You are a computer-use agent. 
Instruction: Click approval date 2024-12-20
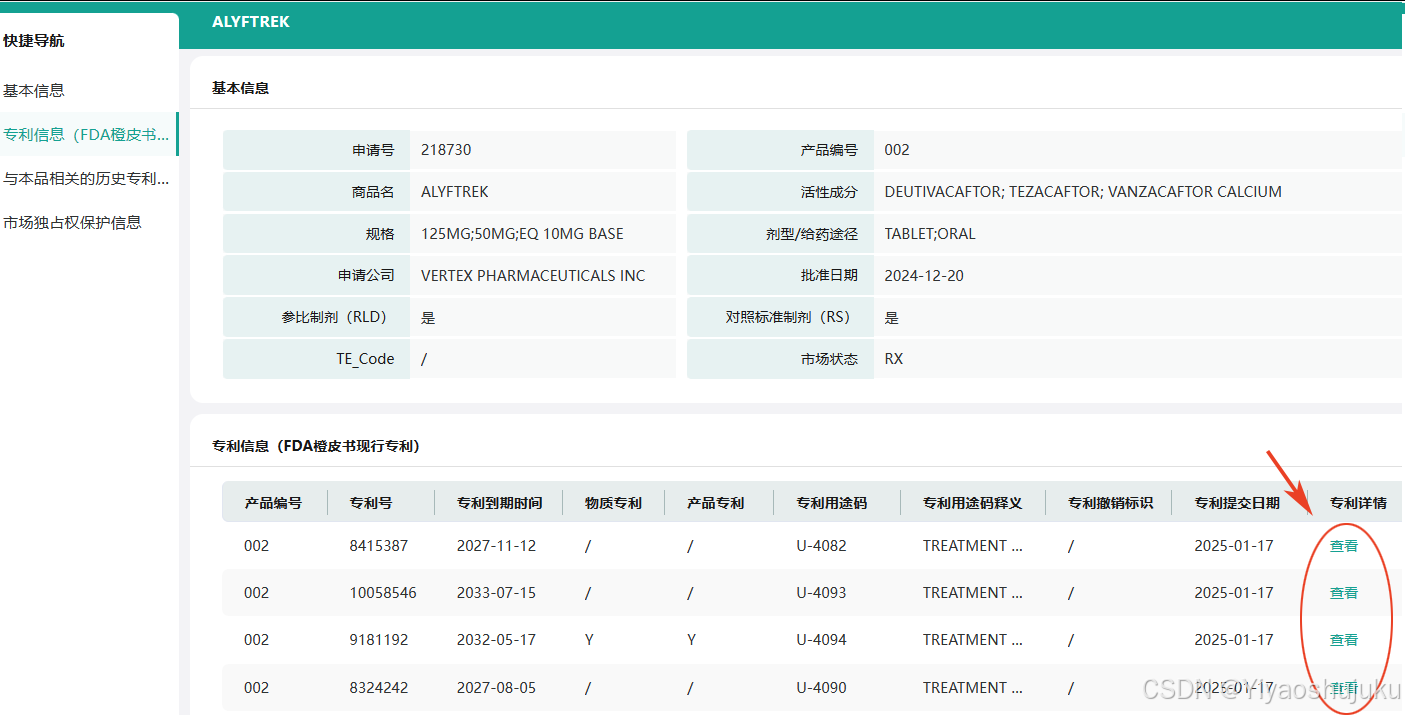pyautogui.click(x=924, y=276)
